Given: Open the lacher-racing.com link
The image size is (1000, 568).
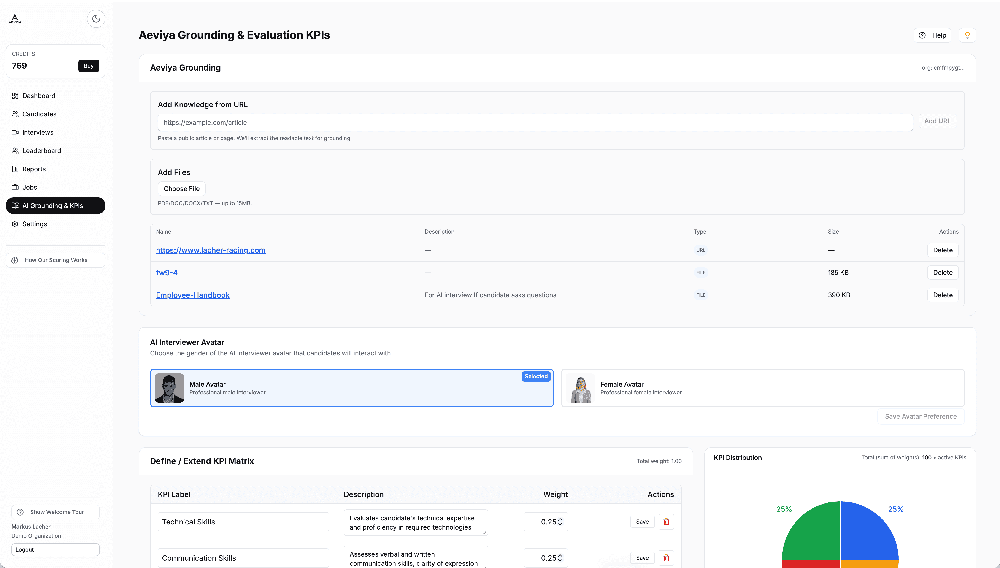Looking at the screenshot, I should tap(211, 251).
